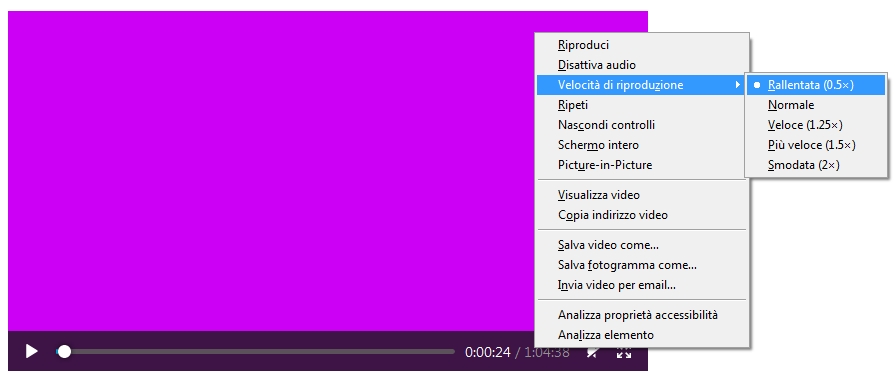Click the play button in video controls
The image size is (895, 374).
[32, 351]
